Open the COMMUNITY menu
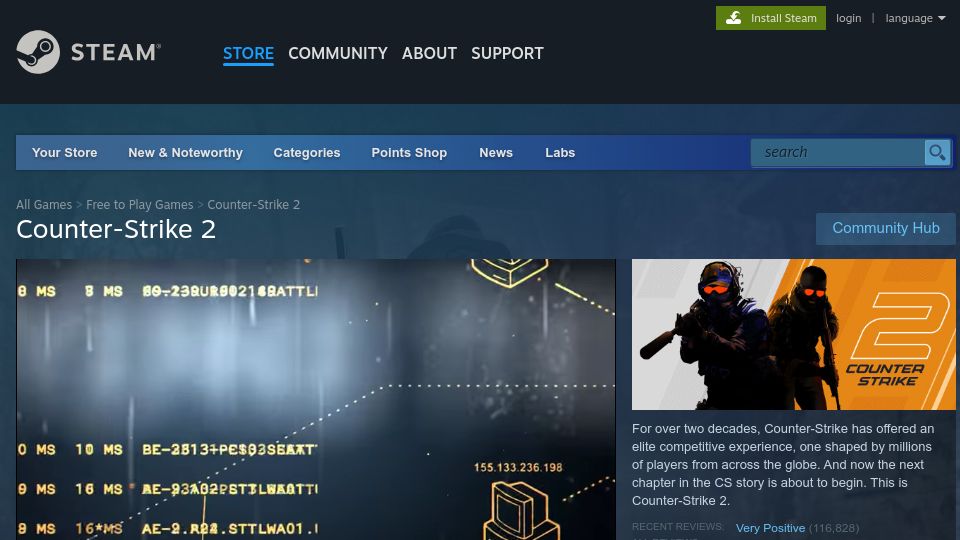The image size is (960, 540). click(337, 53)
